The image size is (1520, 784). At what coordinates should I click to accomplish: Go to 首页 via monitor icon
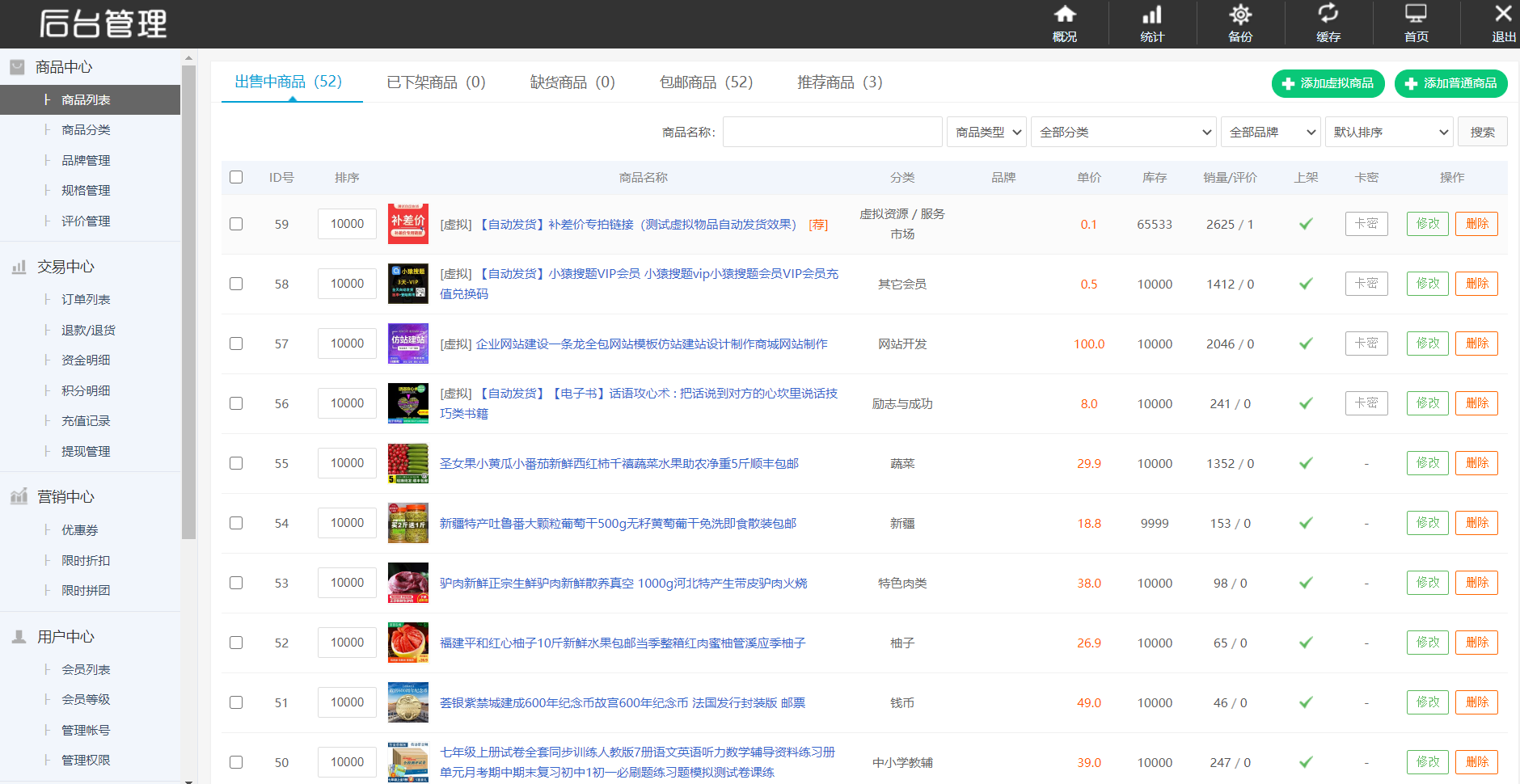click(1416, 14)
